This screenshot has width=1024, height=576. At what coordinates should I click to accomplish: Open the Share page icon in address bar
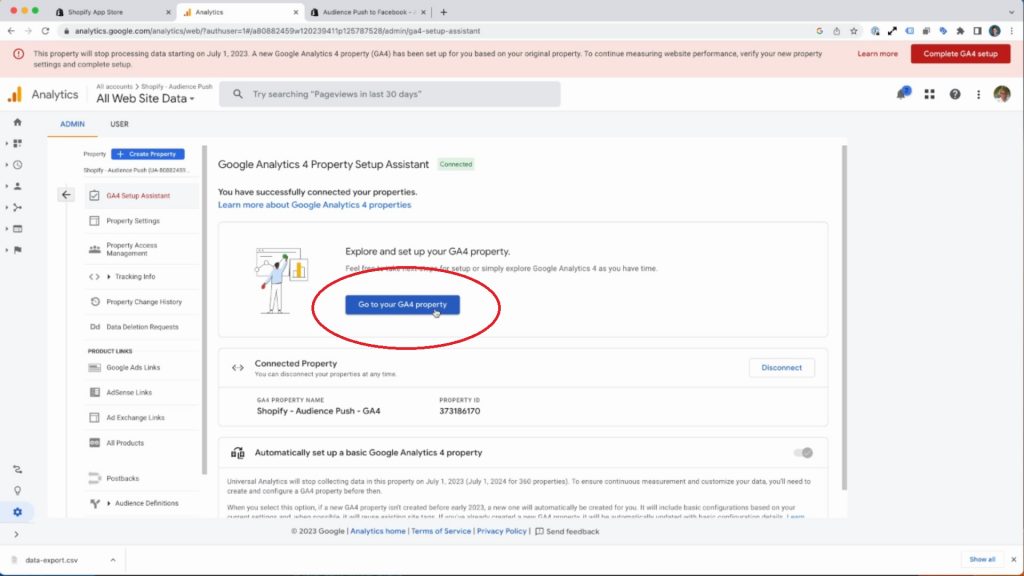(x=837, y=31)
